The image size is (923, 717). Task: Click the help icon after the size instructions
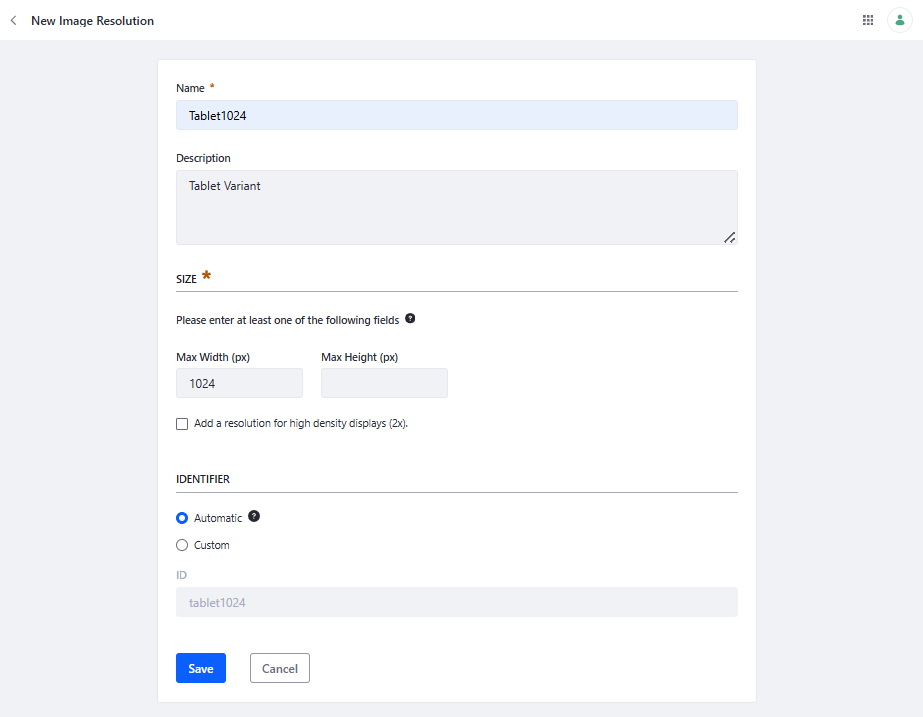coord(410,318)
